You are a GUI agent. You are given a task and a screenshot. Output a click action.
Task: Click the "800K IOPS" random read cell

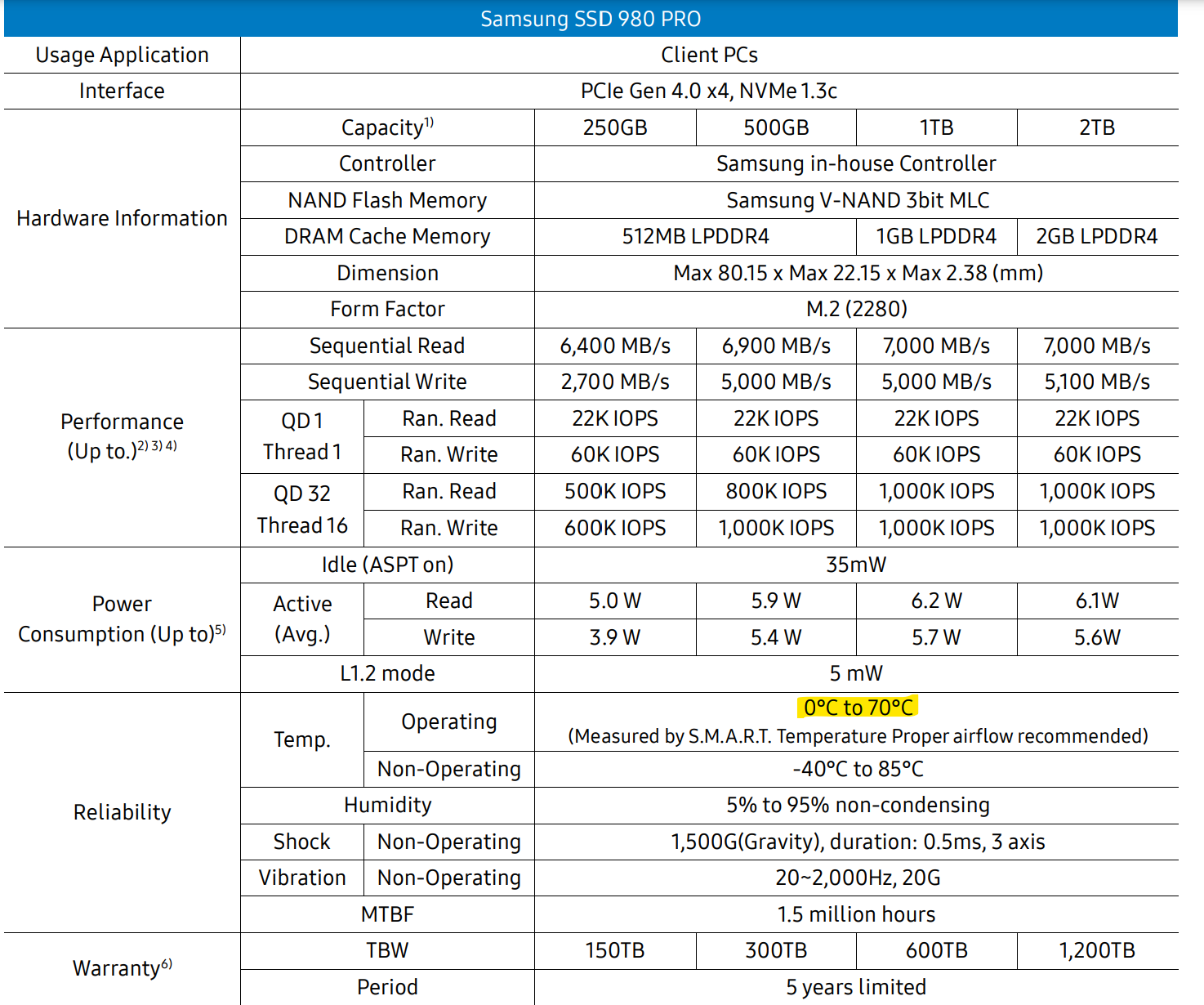(776, 491)
